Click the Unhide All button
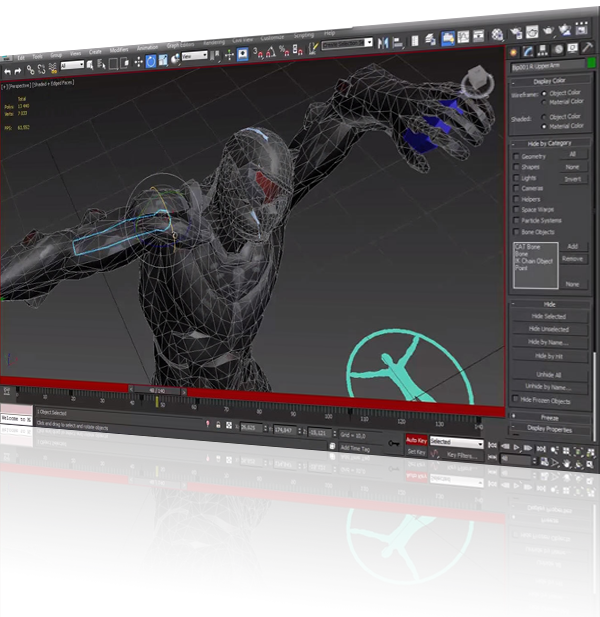 tap(549, 375)
